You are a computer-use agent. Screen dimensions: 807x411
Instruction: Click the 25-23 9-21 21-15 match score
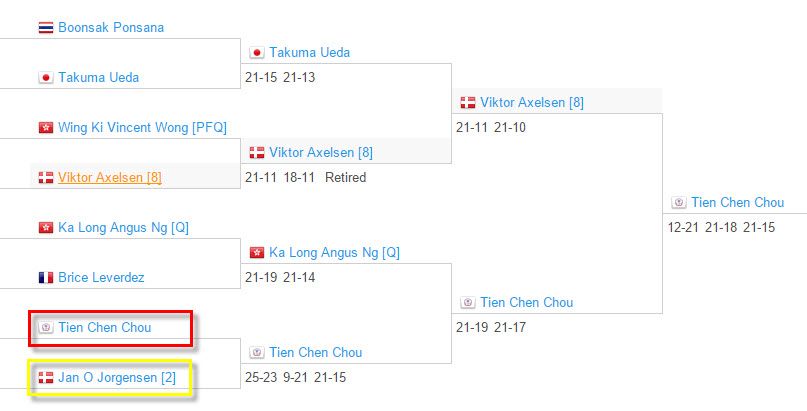click(x=295, y=378)
